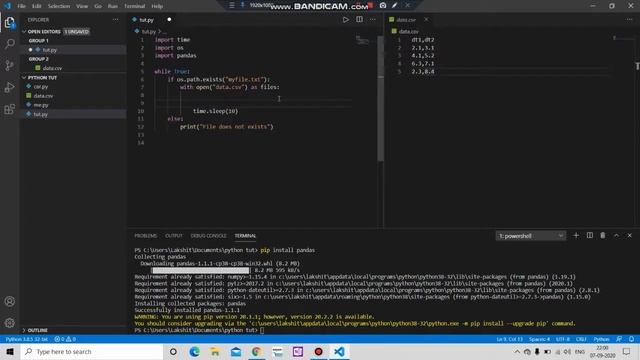Change language mode Python in status bar
The height and width of the screenshot is (360, 640).
tap(601, 339)
